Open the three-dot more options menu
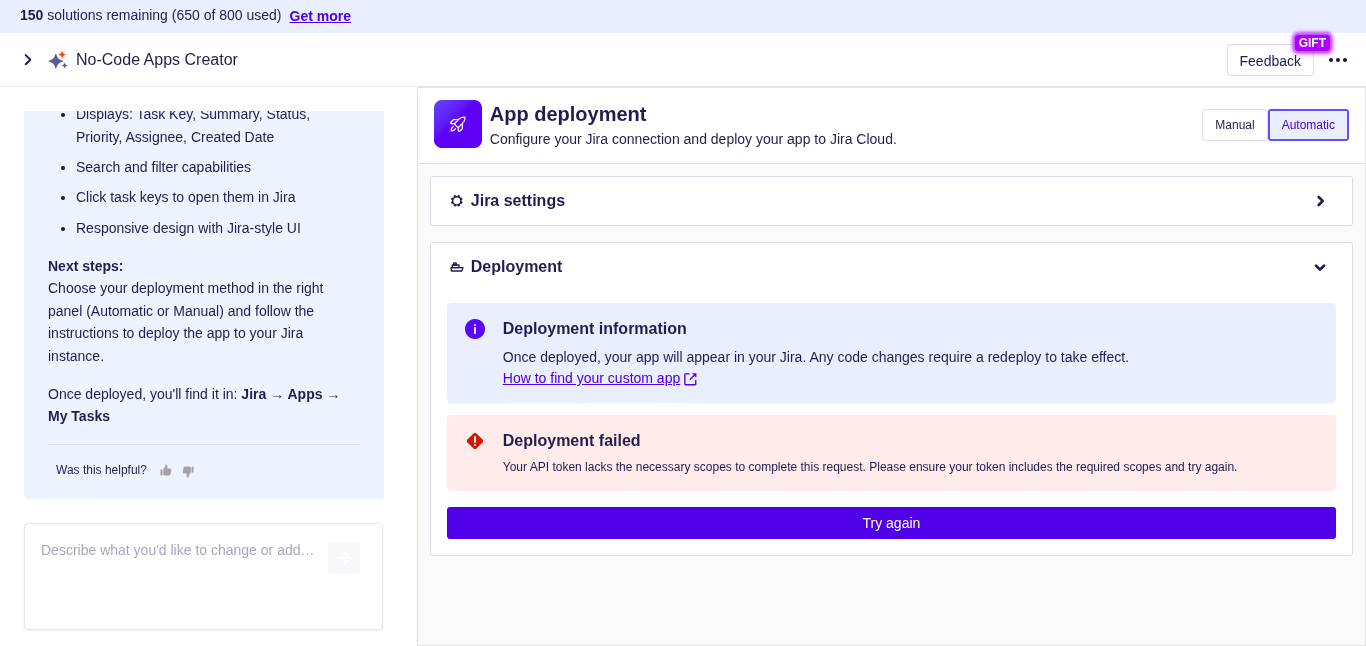This screenshot has width=1366, height=646. (x=1338, y=60)
